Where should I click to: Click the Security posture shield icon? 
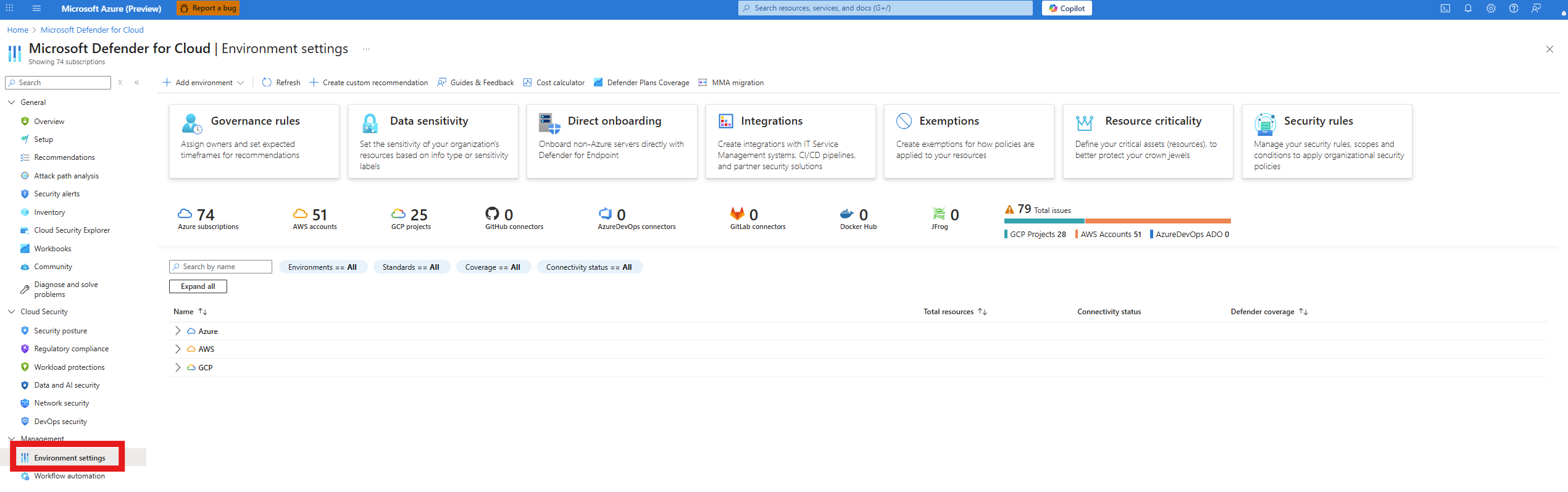click(25, 331)
